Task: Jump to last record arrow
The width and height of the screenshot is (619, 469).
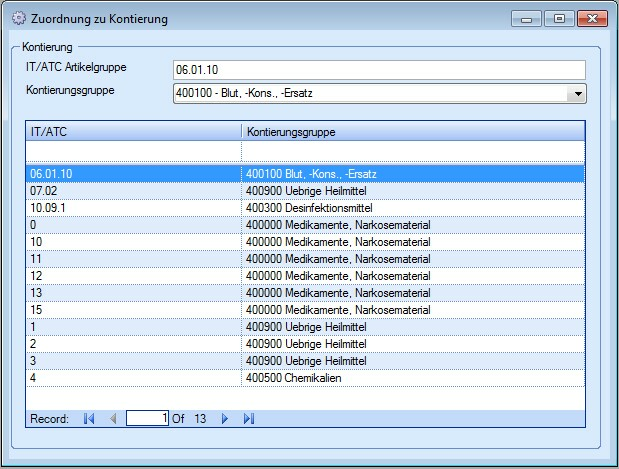Action: pyautogui.click(x=249, y=419)
